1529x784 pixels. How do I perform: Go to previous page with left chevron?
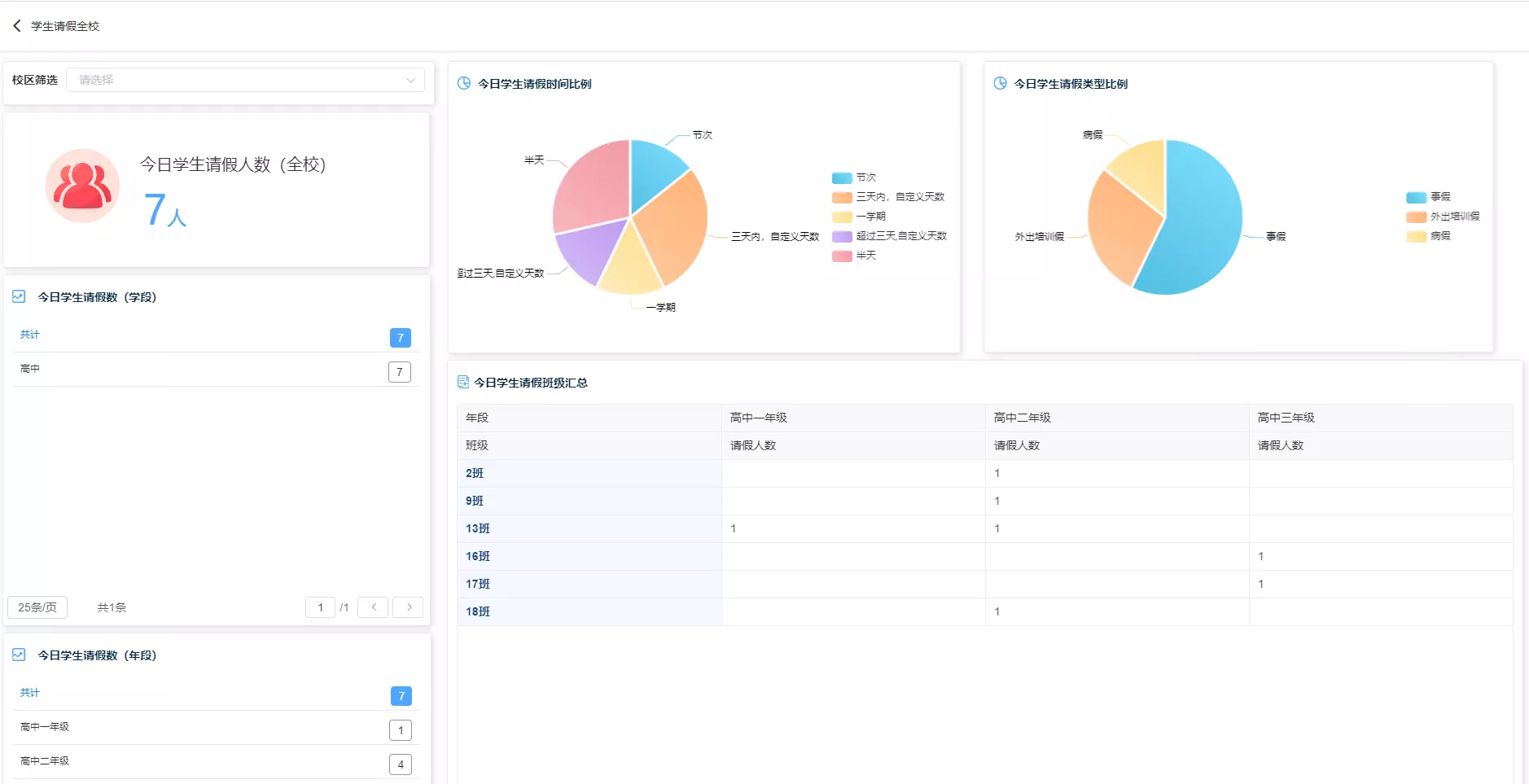374,607
